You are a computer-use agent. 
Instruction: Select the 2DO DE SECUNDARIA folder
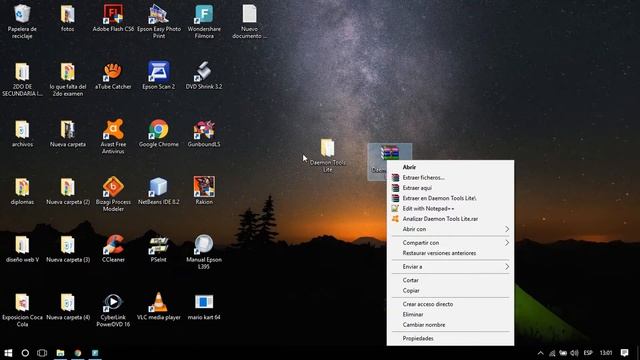pyautogui.click(x=22, y=79)
